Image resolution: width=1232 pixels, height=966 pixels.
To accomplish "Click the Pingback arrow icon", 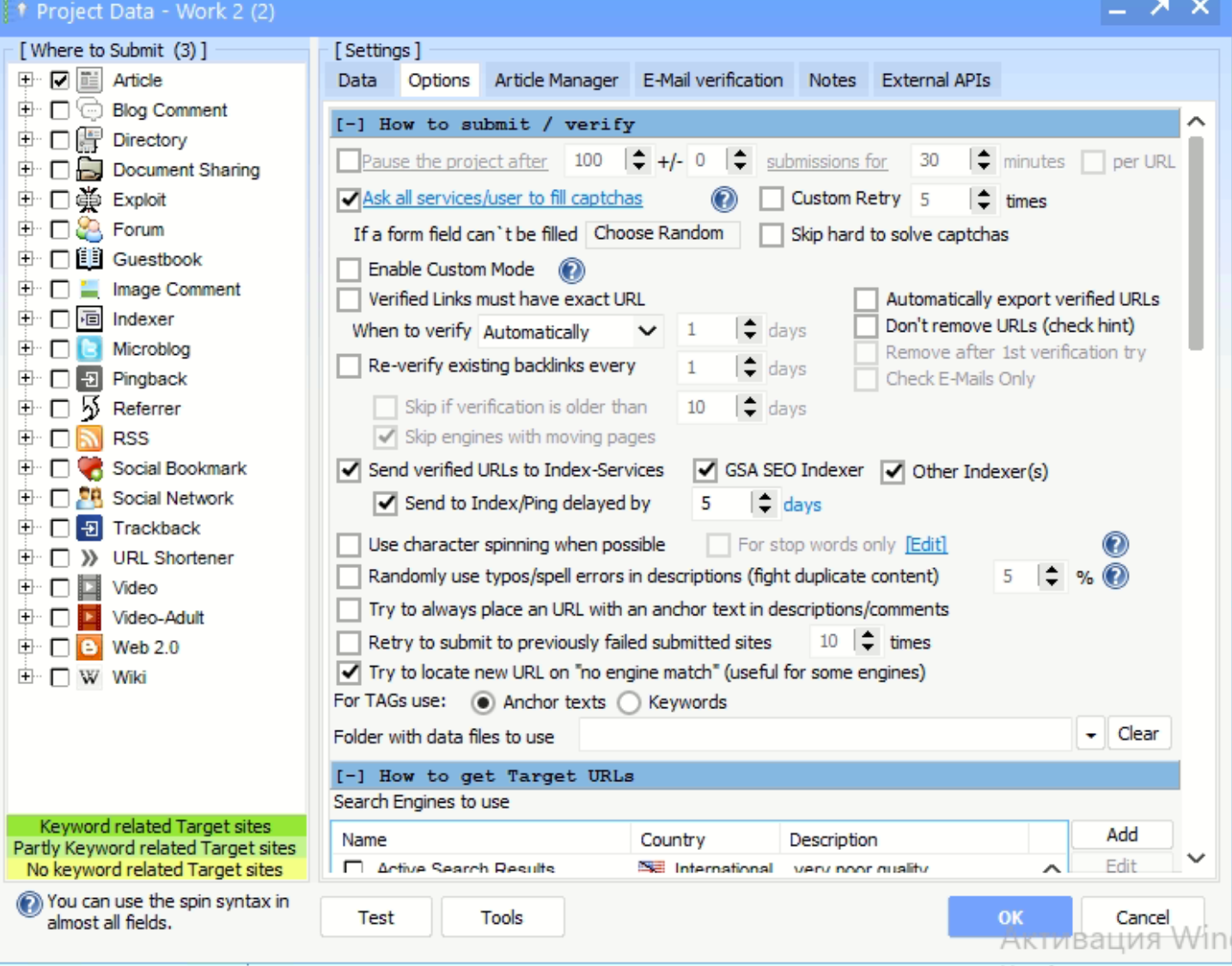I will click(89, 378).
